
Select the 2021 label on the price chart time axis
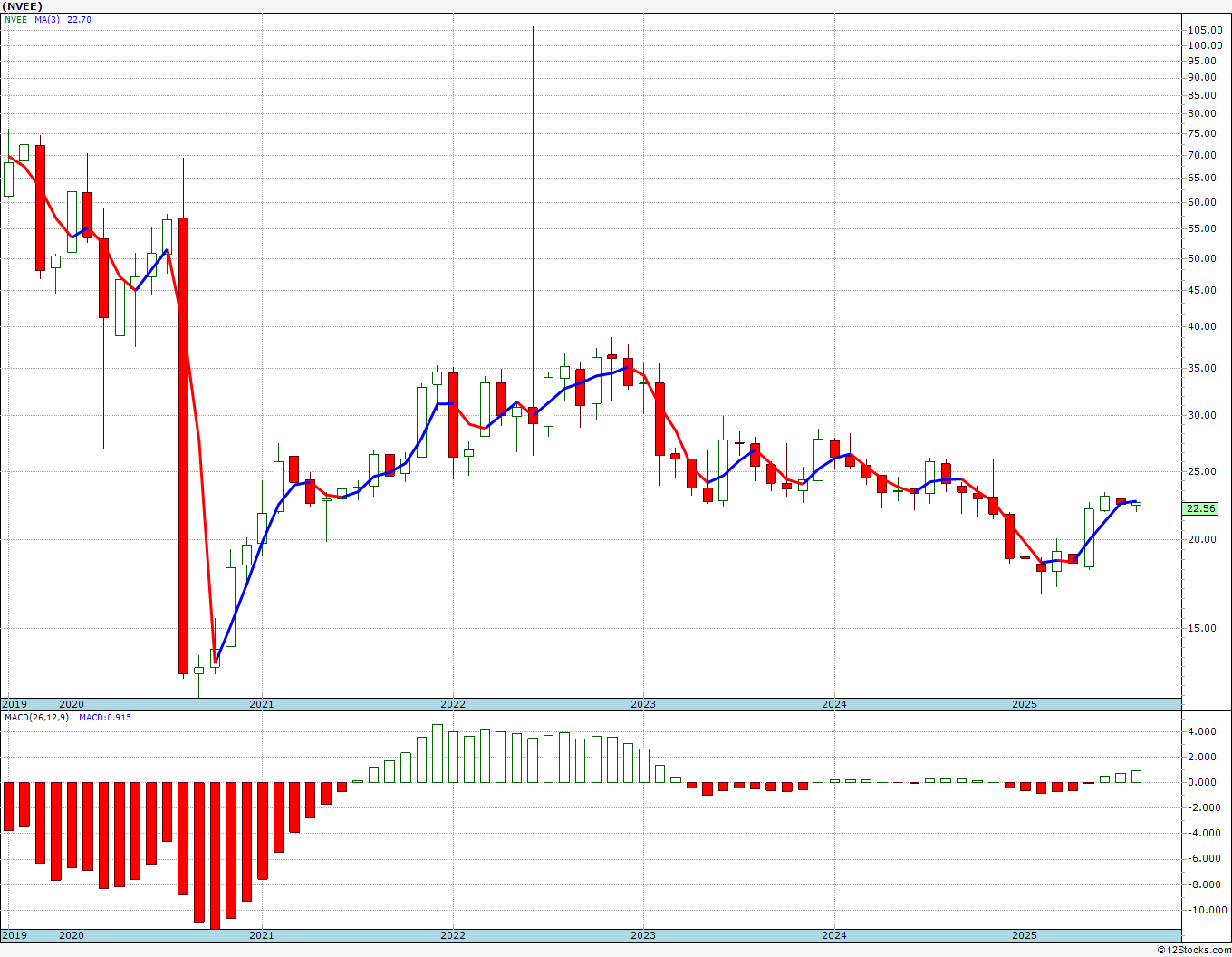point(262,704)
